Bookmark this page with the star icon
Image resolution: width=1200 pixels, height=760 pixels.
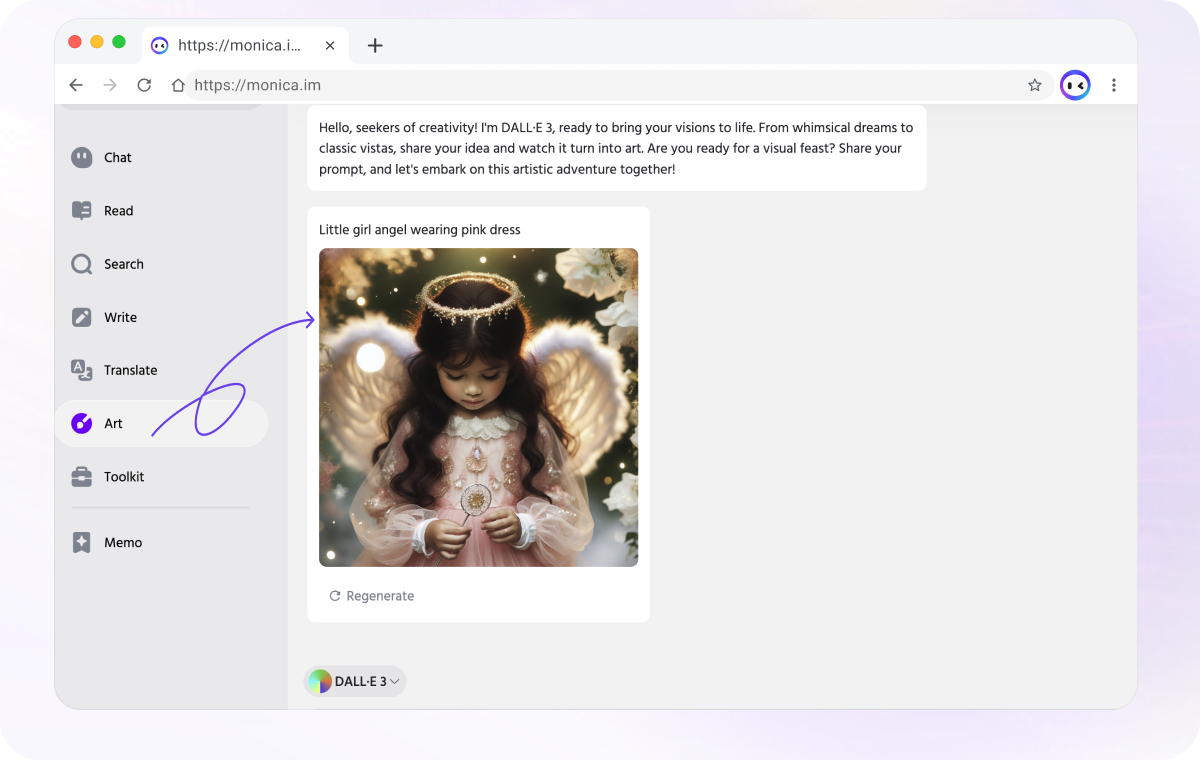1035,85
